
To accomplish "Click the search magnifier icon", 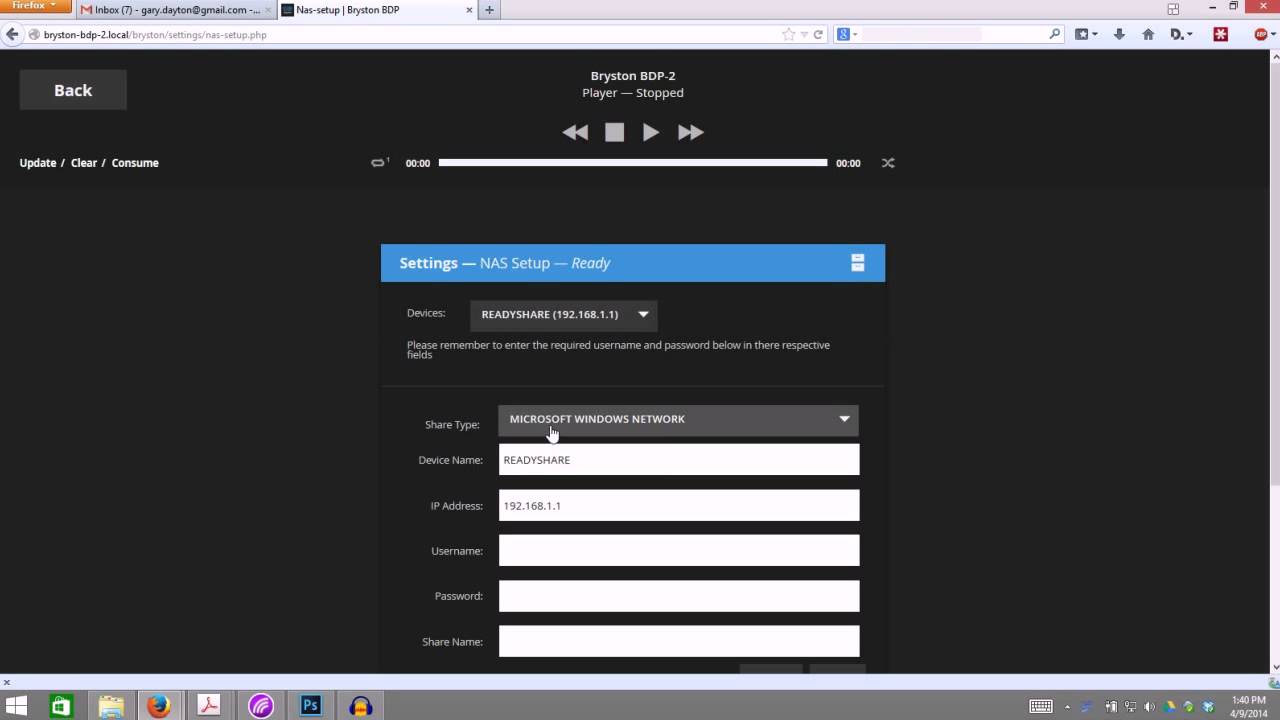I will 1055,34.
